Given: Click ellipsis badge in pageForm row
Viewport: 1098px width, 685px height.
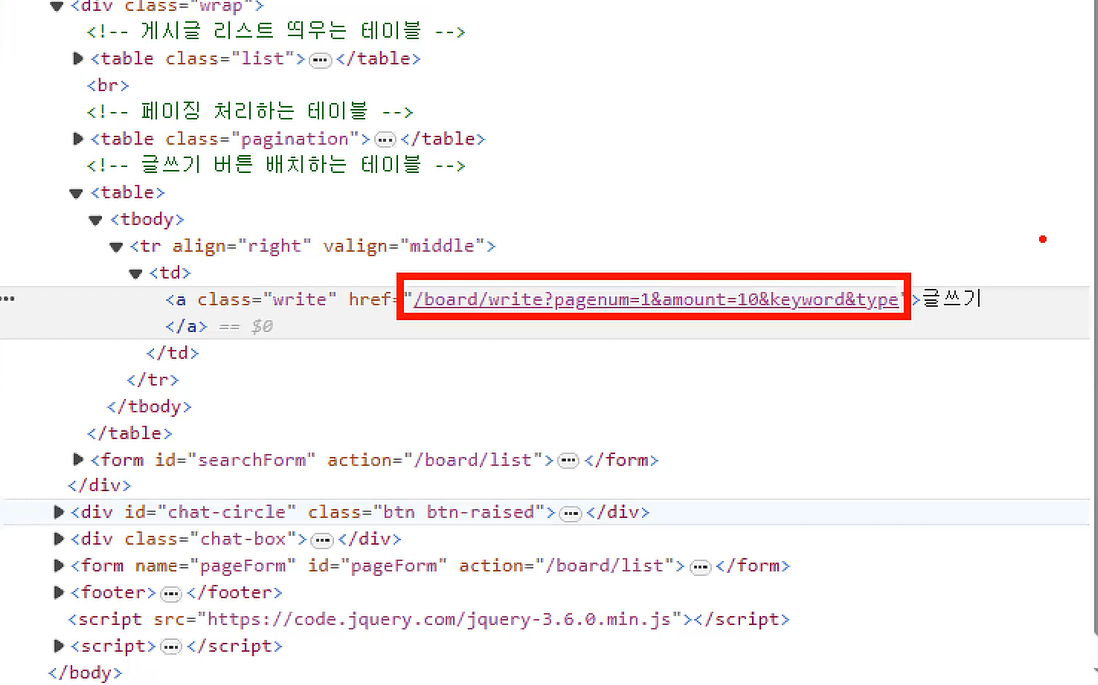Looking at the screenshot, I should click(x=700, y=567).
